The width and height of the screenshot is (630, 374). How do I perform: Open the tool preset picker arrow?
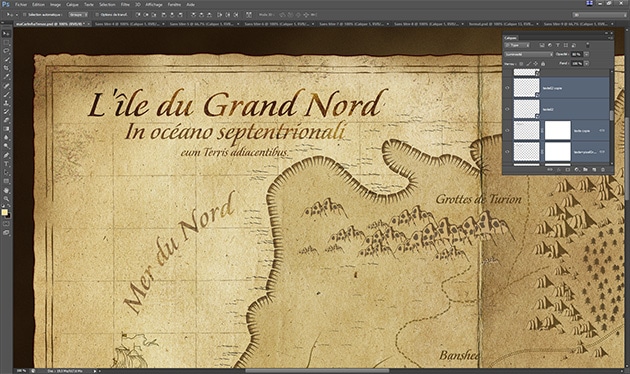tap(16, 15)
